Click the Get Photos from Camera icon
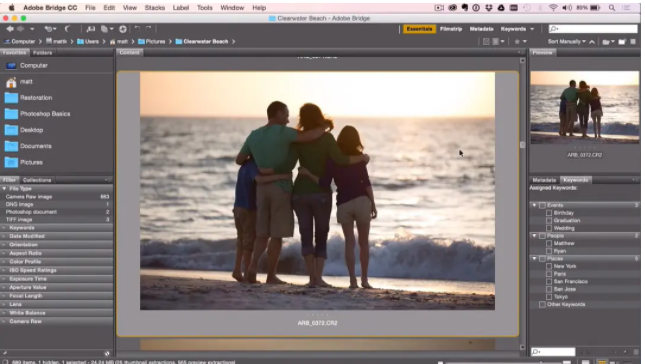645x364 pixels. (x=91, y=29)
